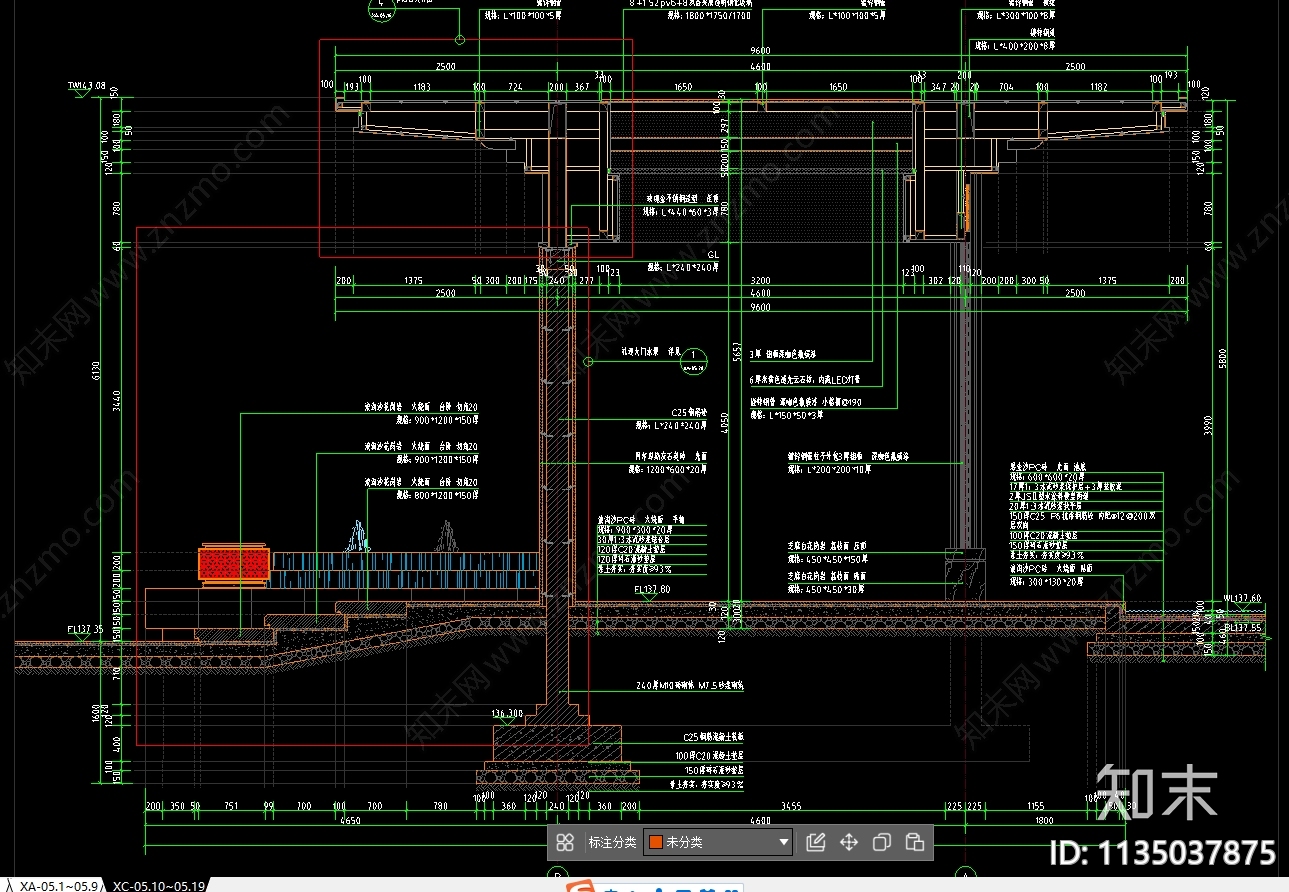Click the FL137.35 elevation label
The image size is (1289, 892).
(86, 630)
